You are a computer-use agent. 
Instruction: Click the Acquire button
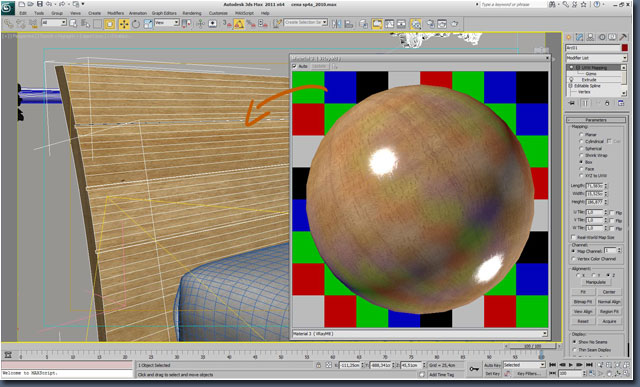click(609, 321)
